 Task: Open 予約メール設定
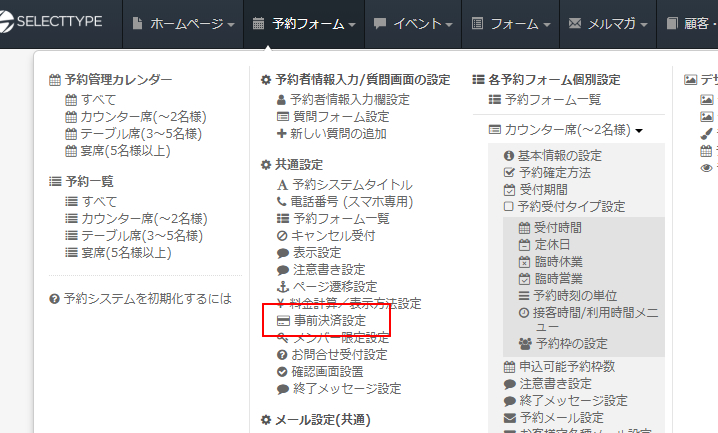554,417
